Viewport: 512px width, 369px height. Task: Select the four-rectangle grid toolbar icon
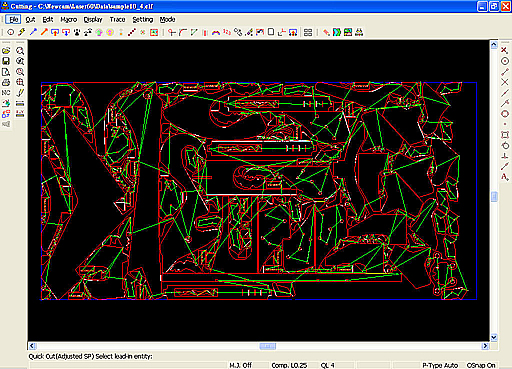(x=308, y=32)
